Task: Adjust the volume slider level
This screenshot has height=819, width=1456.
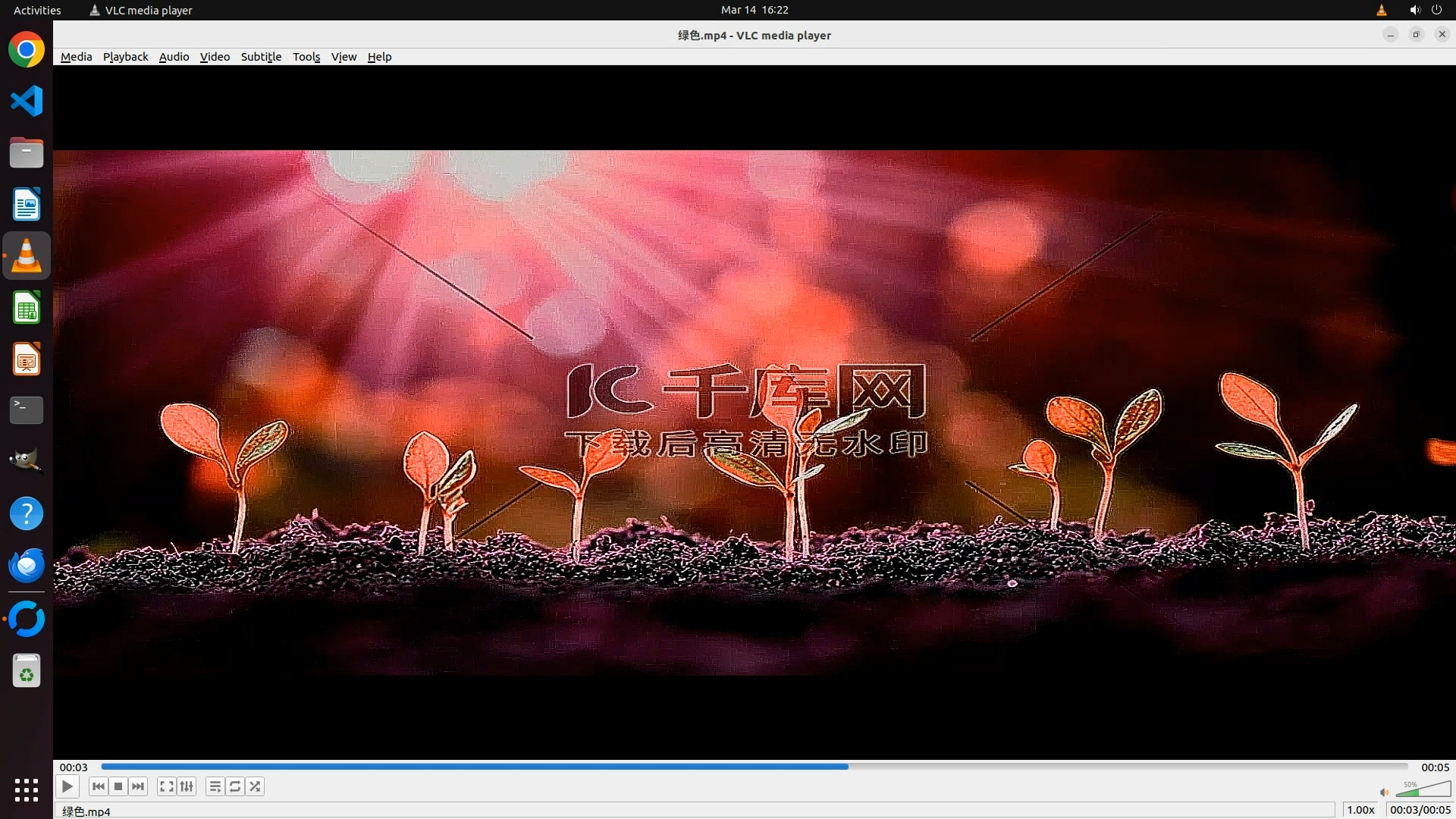Action: click(x=1423, y=790)
